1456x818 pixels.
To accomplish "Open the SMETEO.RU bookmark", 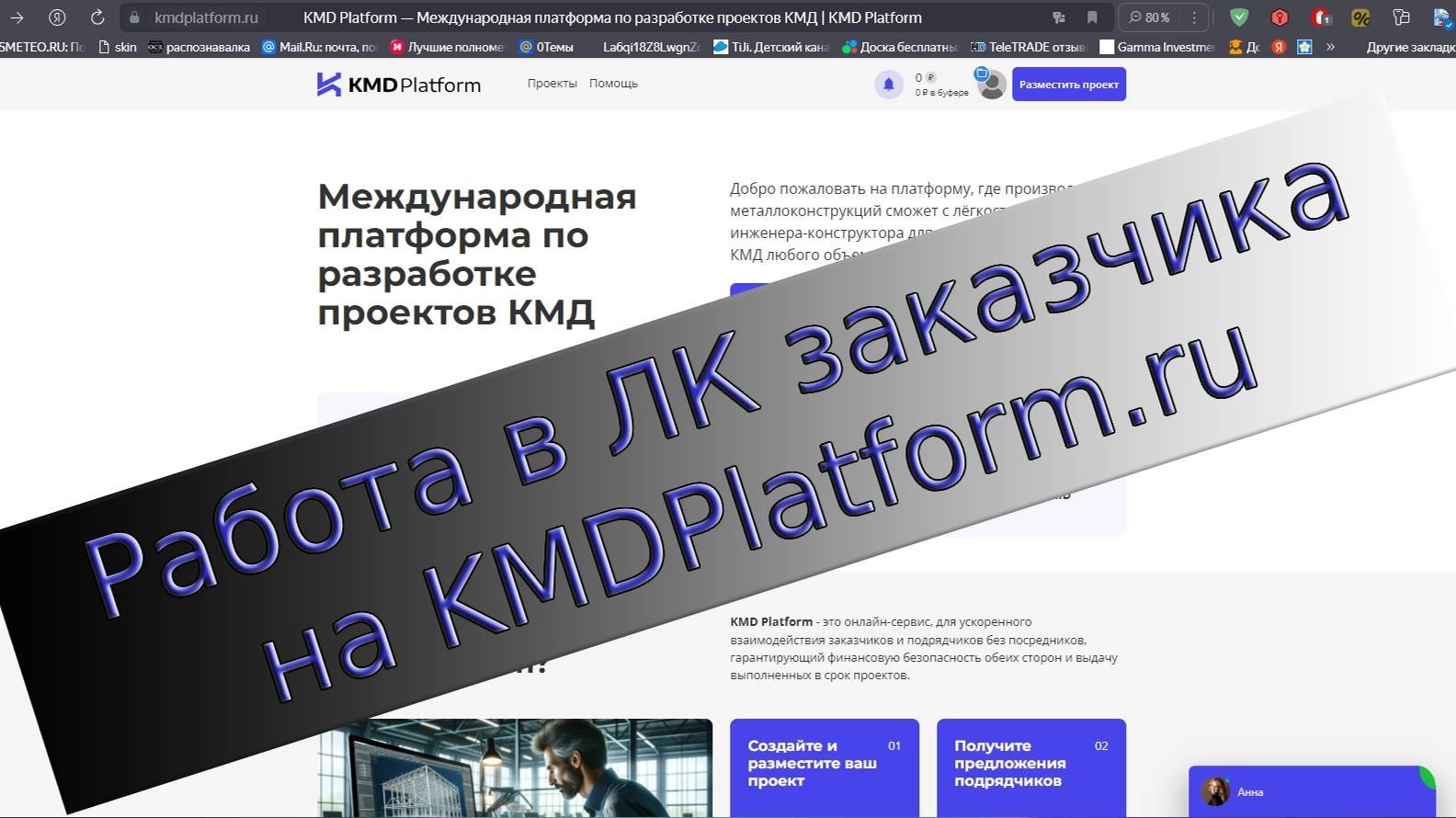I will [42, 47].
